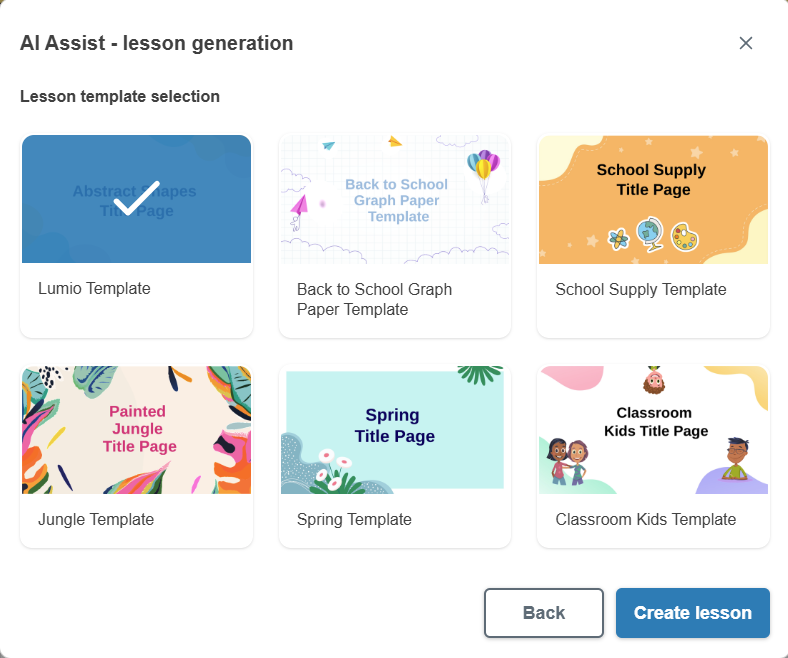Close the AI Assist lesson generation dialog
Screen dimensions: 788x658
(x=745, y=43)
